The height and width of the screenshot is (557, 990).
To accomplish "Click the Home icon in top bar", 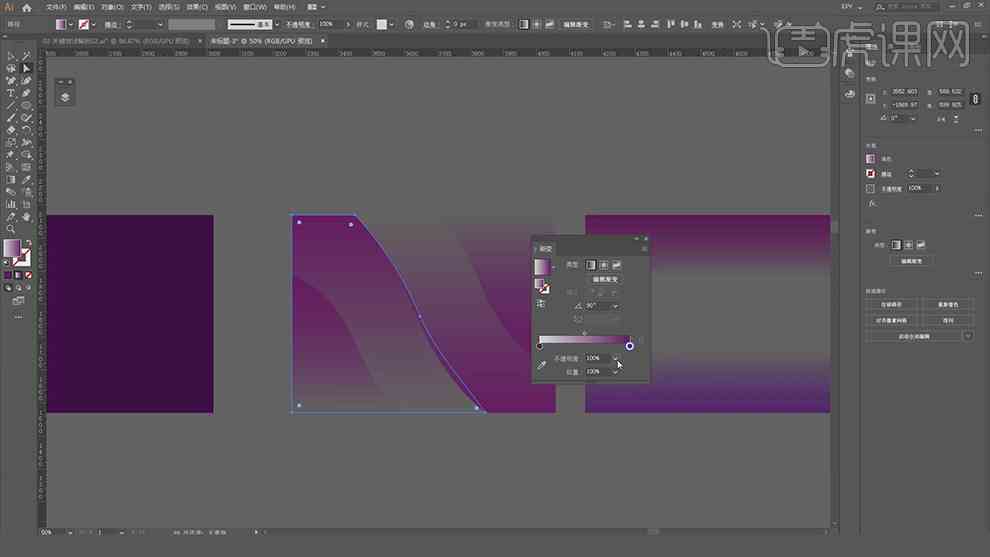I will point(27,8).
